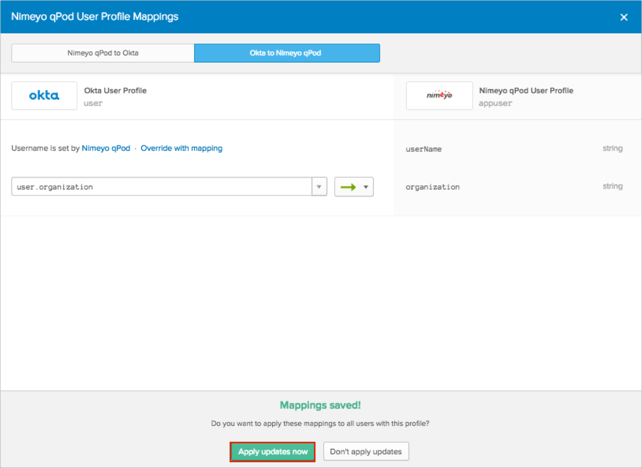Viewport: 642px width, 468px height.
Task: Close the User Profile Mappings dialog
Action: tap(625, 16)
